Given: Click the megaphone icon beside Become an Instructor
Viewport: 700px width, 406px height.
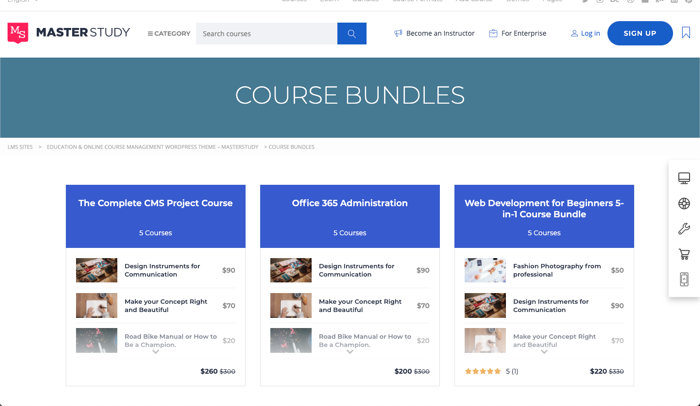Looking at the screenshot, I should (398, 33).
